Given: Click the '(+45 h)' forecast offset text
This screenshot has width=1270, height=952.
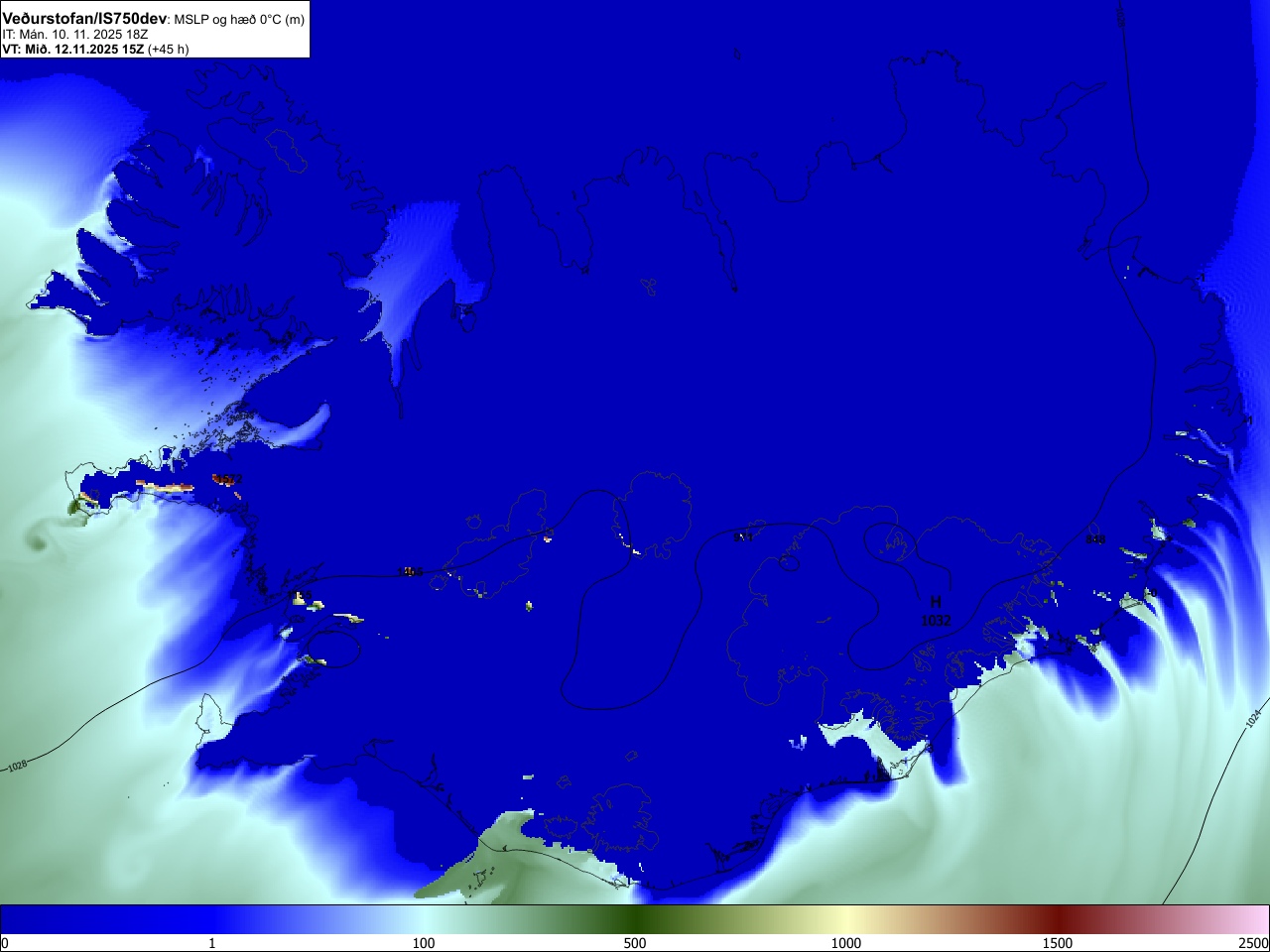Looking at the screenshot, I should 168,49.
